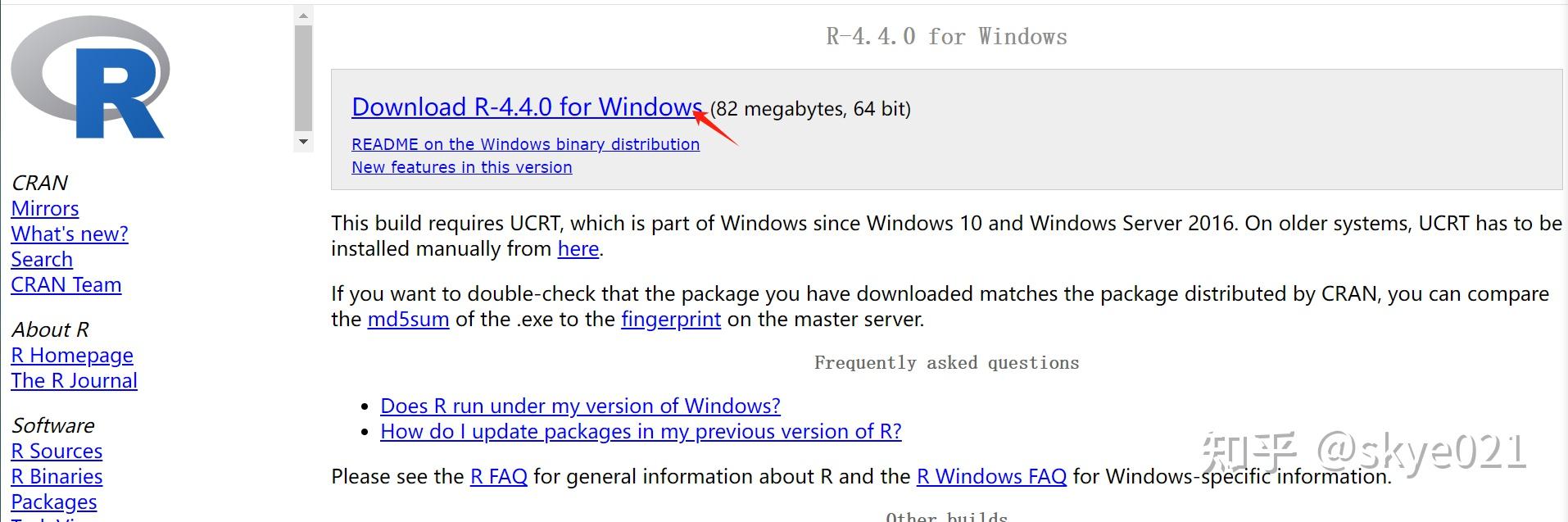Open the R Sources link

pyautogui.click(x=57, y=451)
